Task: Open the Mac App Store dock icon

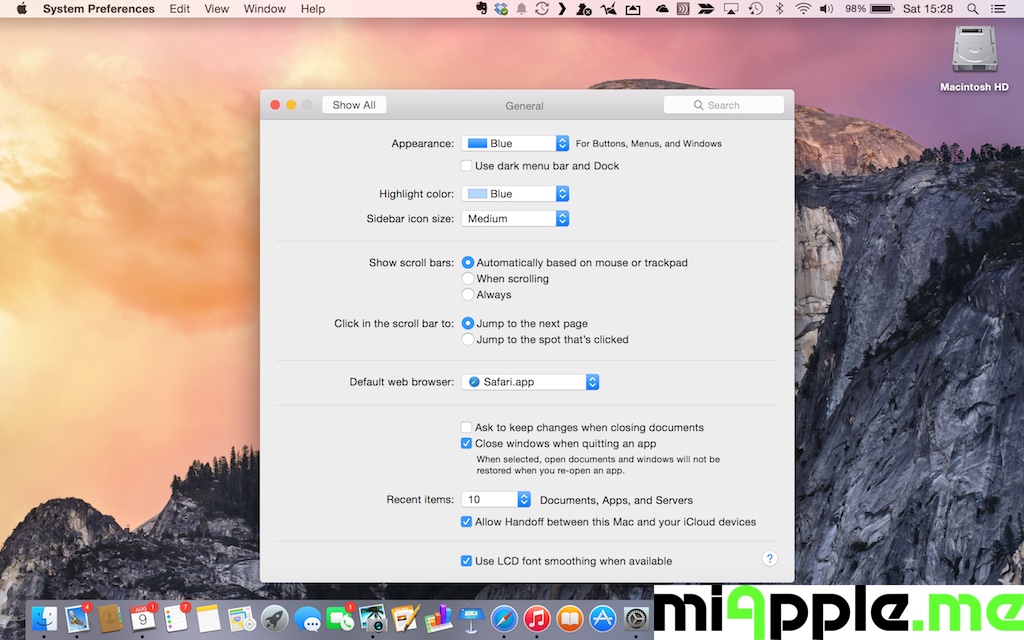Action: pyautogui.click(x=602, y=618)
